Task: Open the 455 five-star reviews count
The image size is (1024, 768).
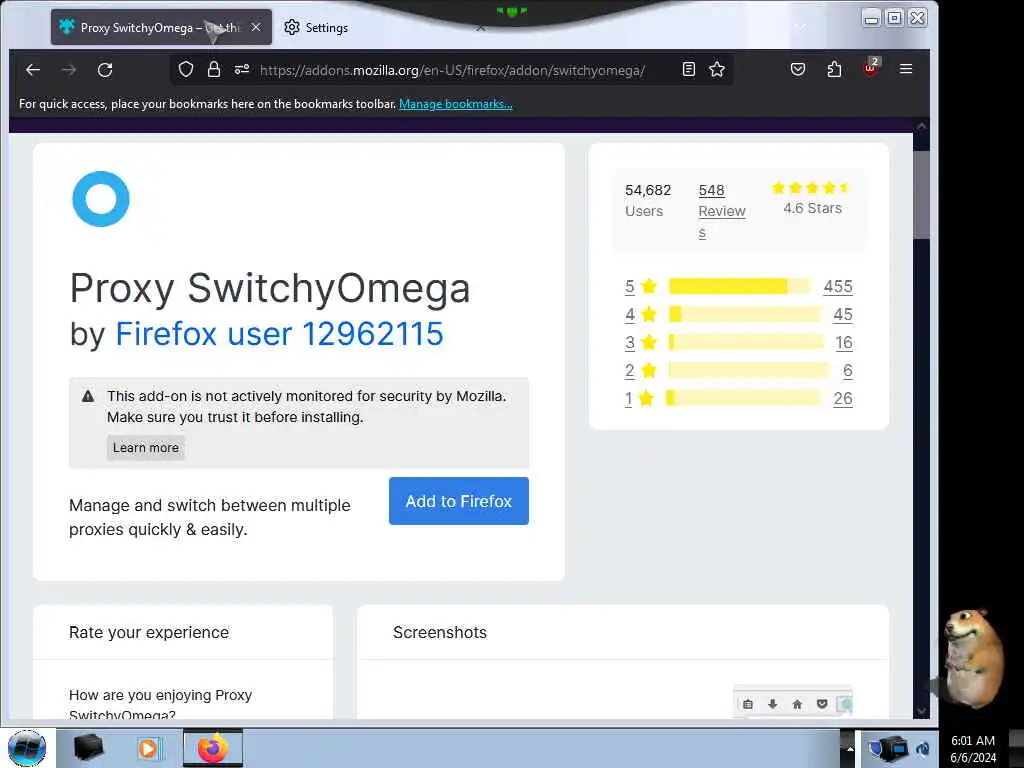Action: click(x=838, y=286)
